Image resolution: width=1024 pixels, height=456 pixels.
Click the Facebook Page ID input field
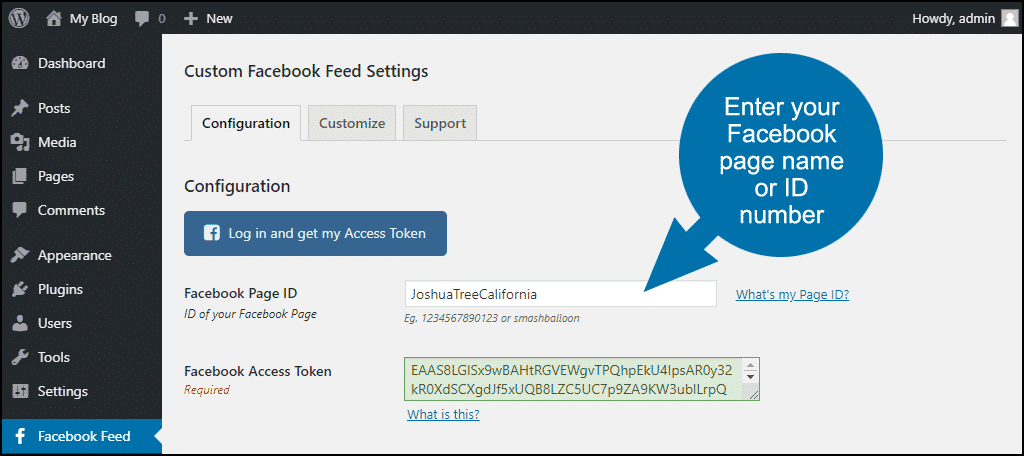point(560,294)
